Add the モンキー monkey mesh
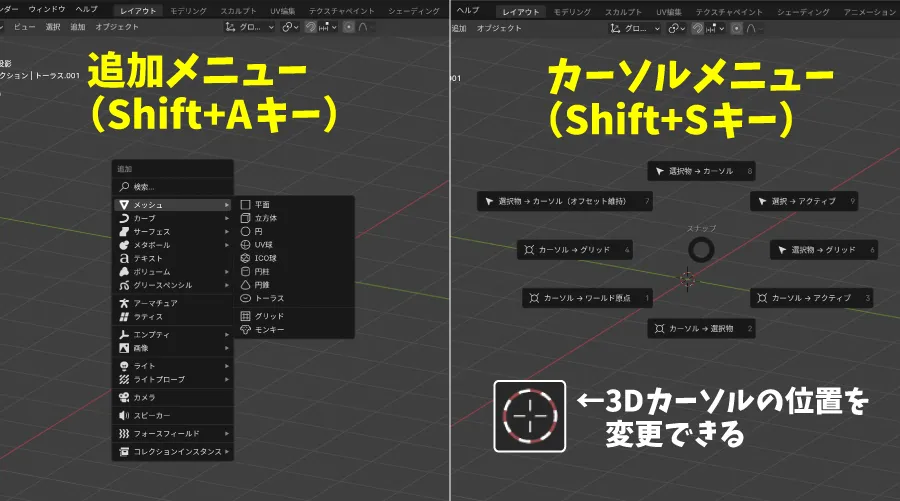900x501 pixels. tap(293, 329)
